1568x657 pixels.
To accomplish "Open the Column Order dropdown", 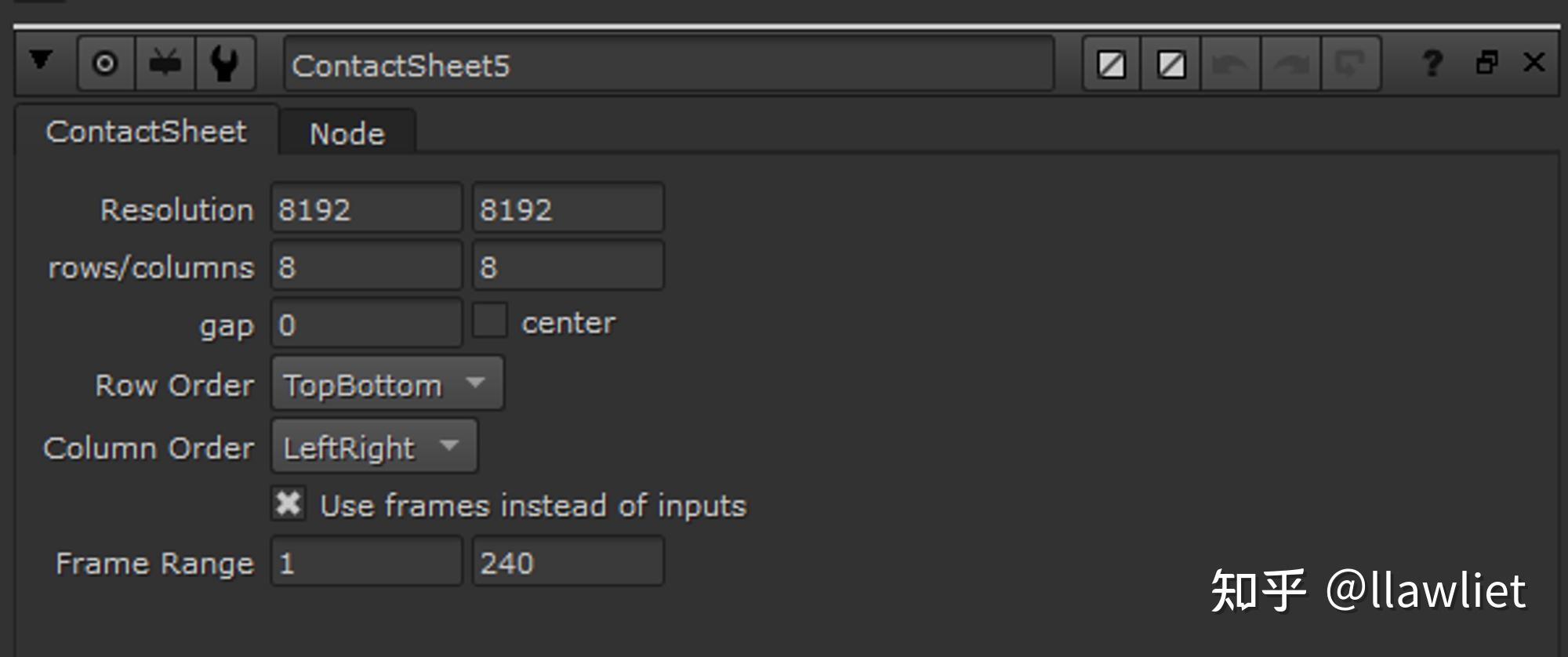I will click(374, 447).
